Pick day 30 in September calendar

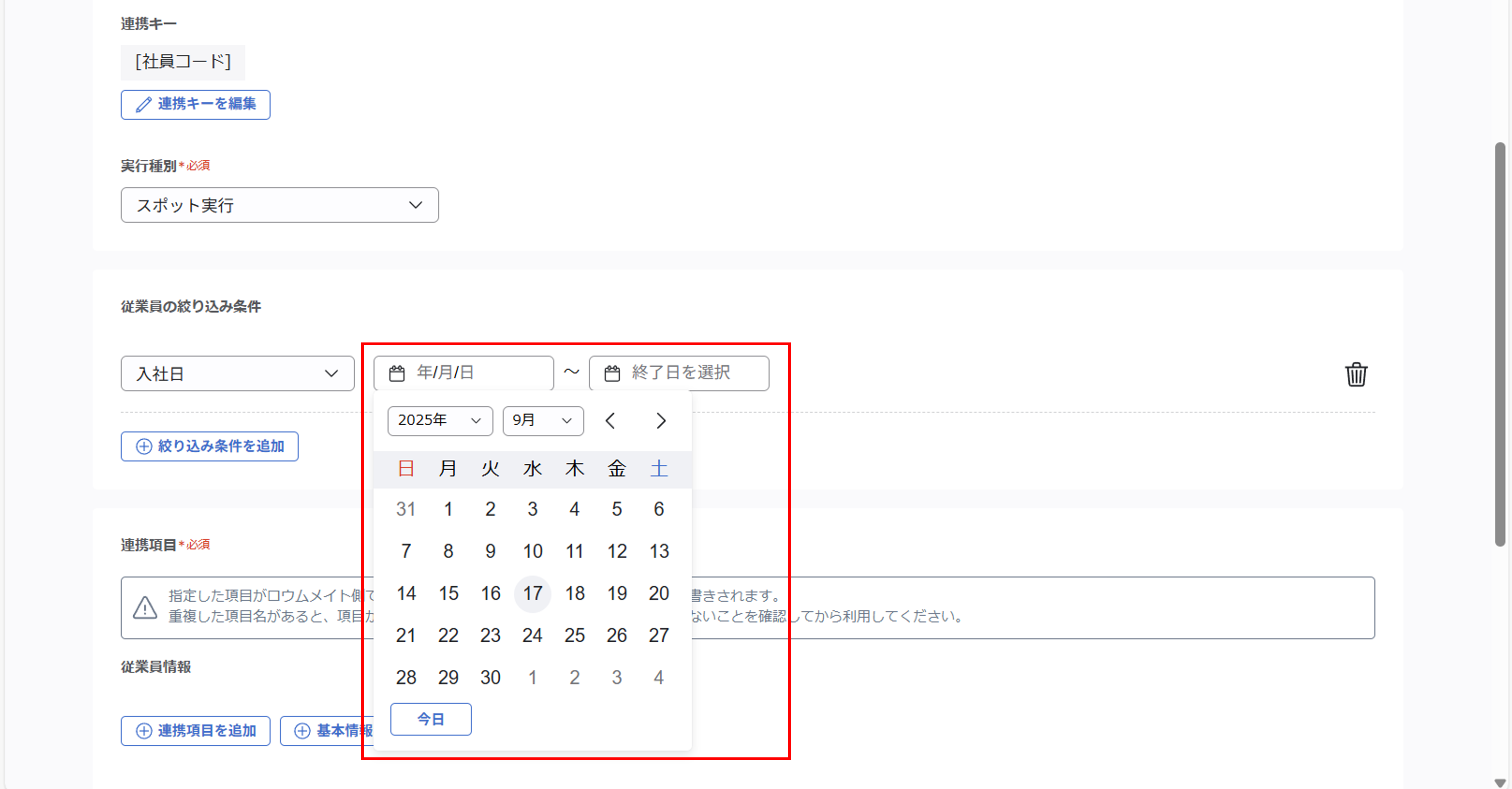[490, 678]
